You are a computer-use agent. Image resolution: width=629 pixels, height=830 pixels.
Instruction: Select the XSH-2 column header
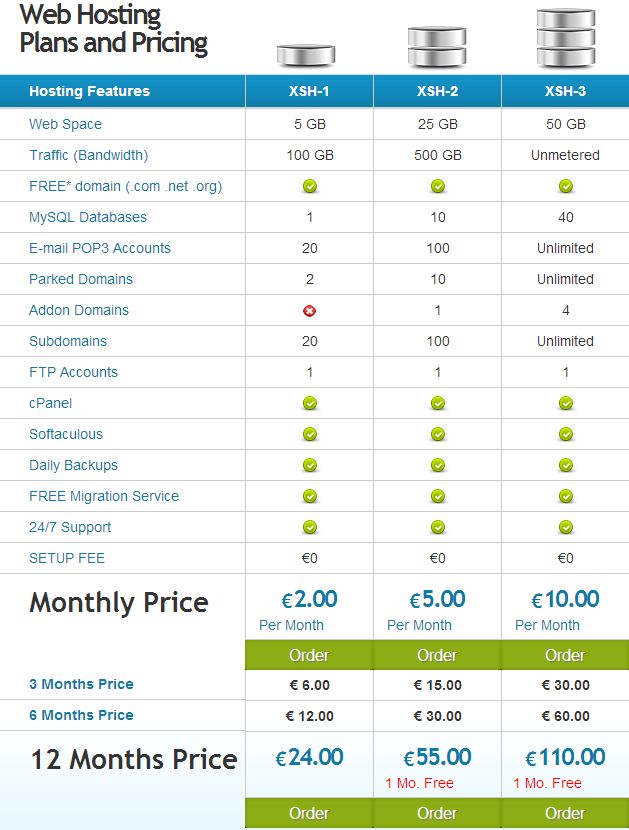437,91
